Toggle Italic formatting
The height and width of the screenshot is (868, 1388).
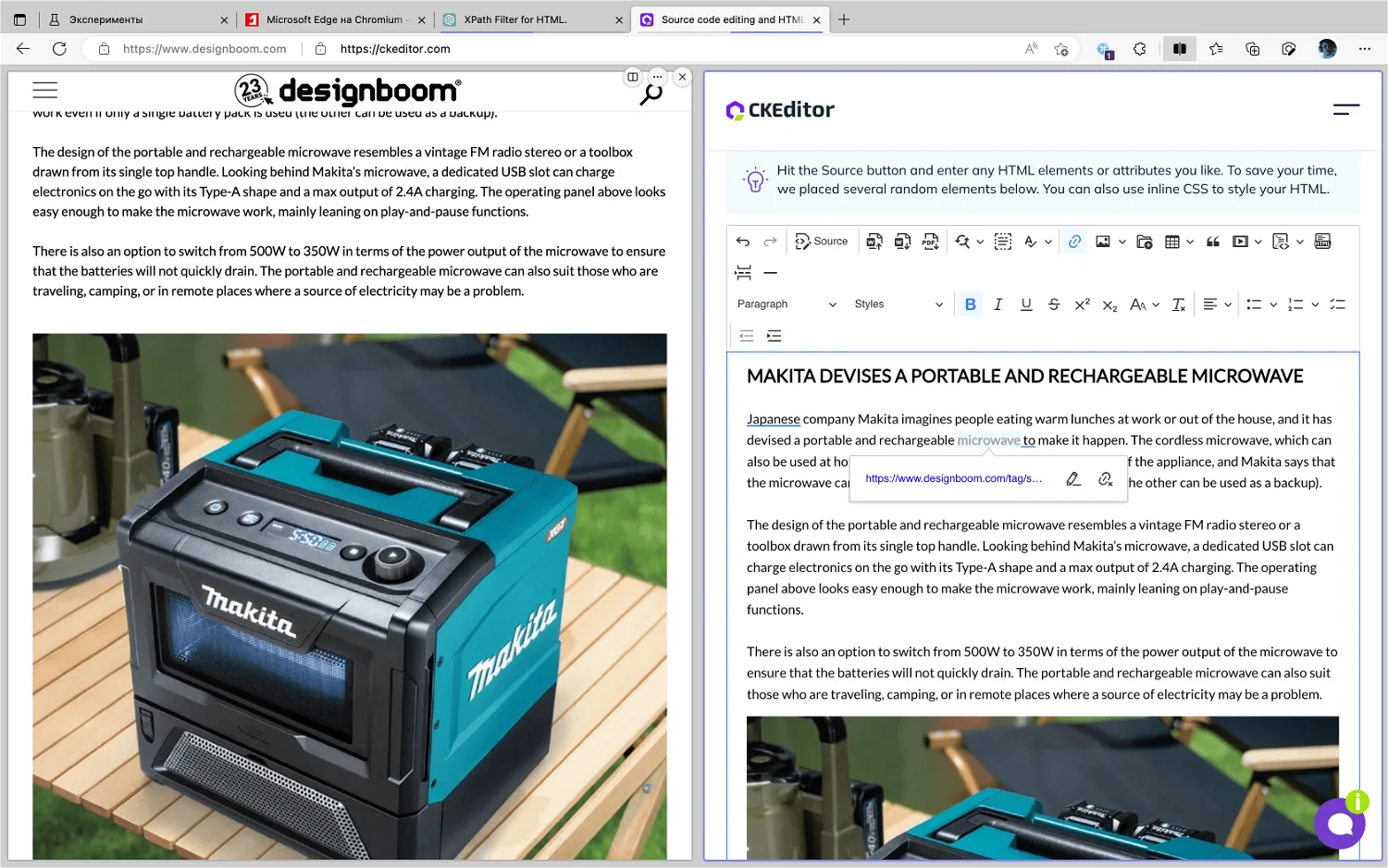[998, 304]
